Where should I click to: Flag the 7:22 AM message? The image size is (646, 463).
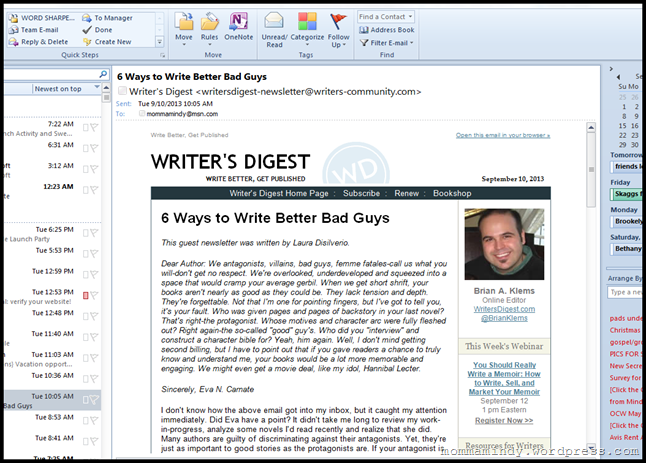(94, 127)
